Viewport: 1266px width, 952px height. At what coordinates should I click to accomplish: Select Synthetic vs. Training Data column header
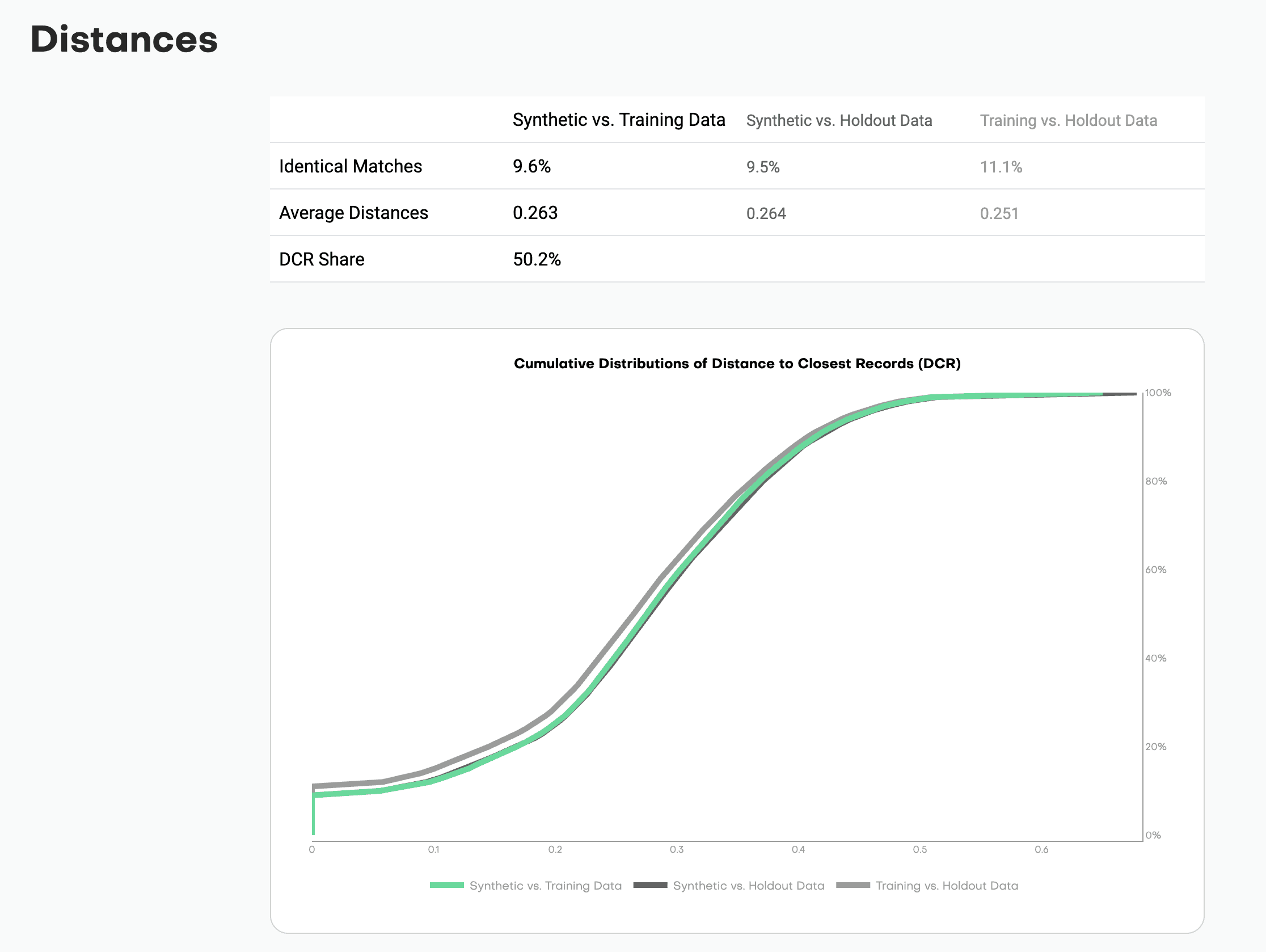point(618,120)
